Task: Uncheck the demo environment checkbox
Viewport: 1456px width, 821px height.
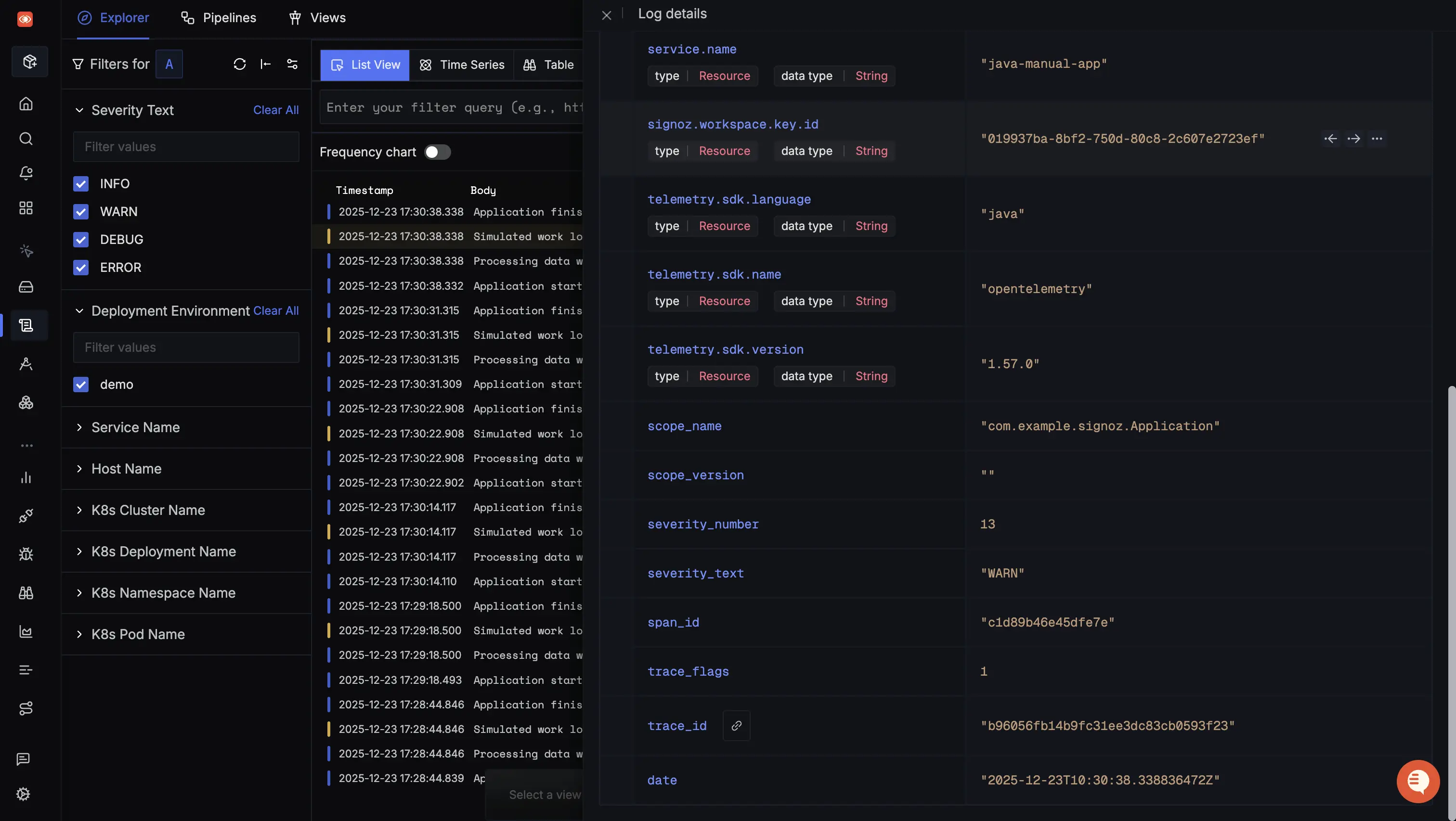Action: point(81,384)
